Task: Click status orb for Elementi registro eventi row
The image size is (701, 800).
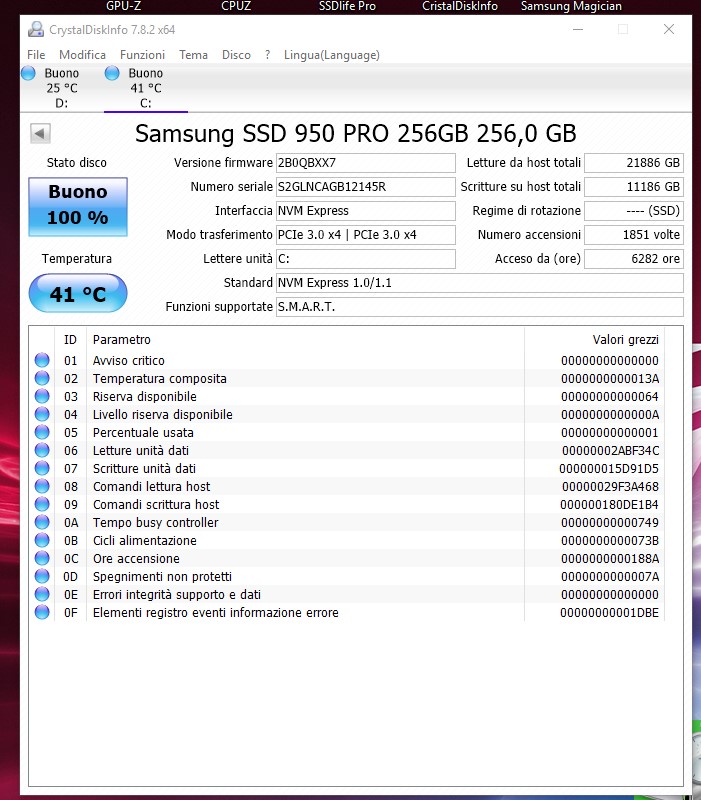Action: click(x=42, y=612)
